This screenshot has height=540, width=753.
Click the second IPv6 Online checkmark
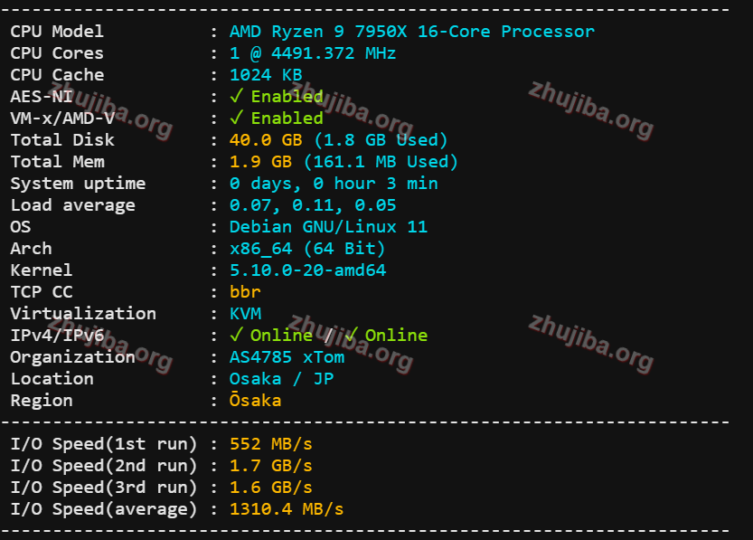pyautogui.click(x=351, y=335)
